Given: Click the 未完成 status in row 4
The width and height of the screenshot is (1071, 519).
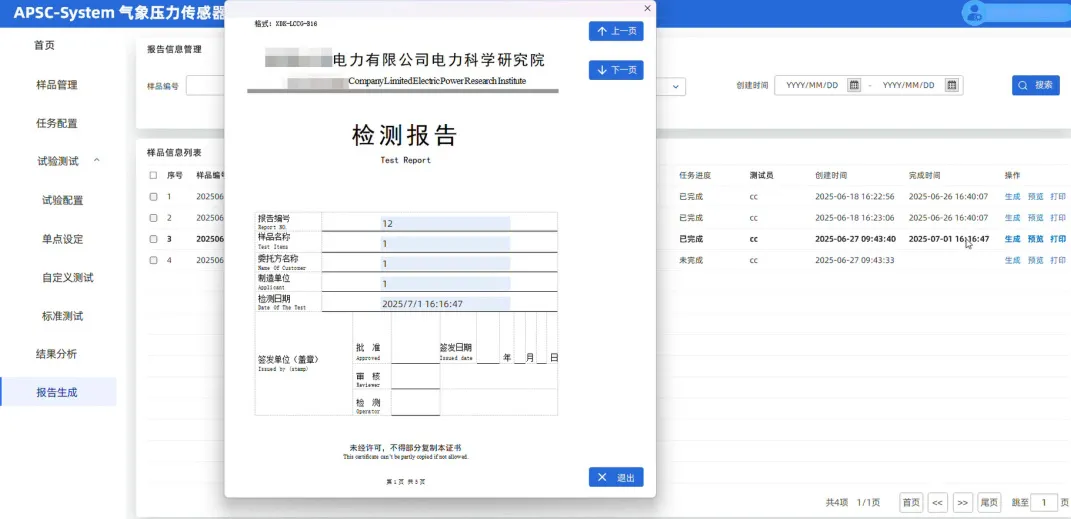Looking at the screenshot, I should coord(691,260).
